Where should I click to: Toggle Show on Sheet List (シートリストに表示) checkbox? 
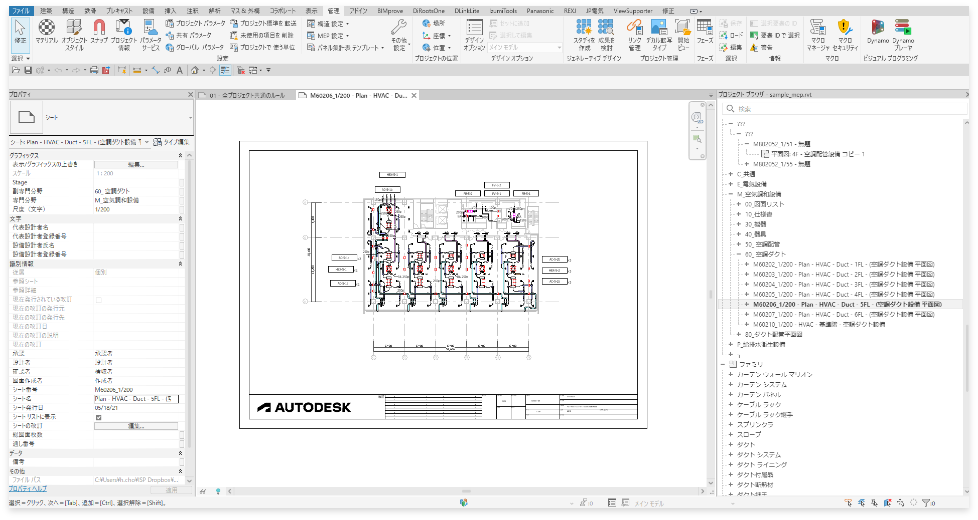[99, 417]
